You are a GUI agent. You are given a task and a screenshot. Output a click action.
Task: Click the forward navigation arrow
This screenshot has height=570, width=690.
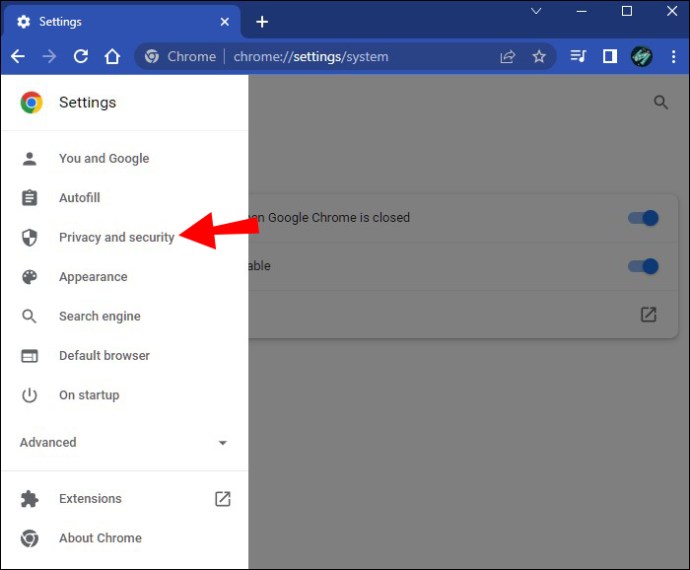click(x=49, y=56)
